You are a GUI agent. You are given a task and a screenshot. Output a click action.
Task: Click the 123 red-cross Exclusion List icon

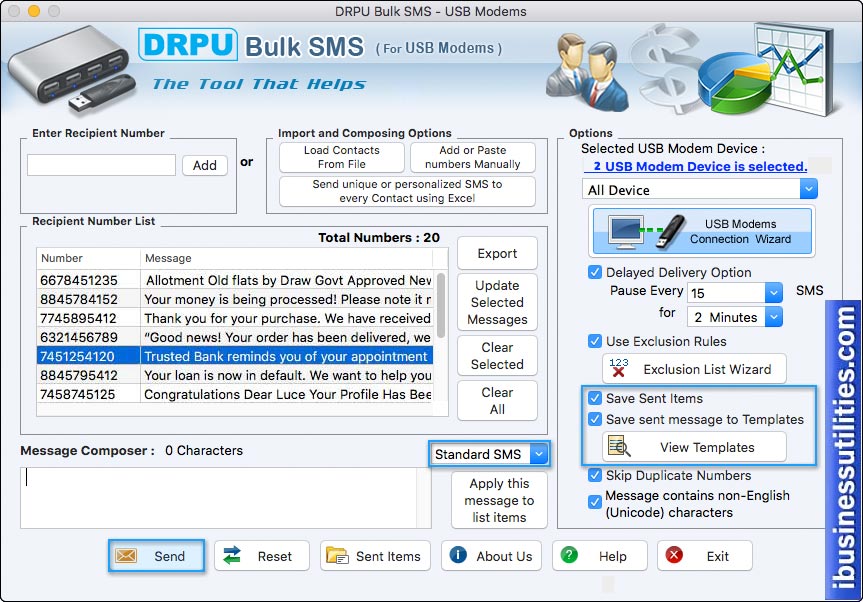point(619,368)
